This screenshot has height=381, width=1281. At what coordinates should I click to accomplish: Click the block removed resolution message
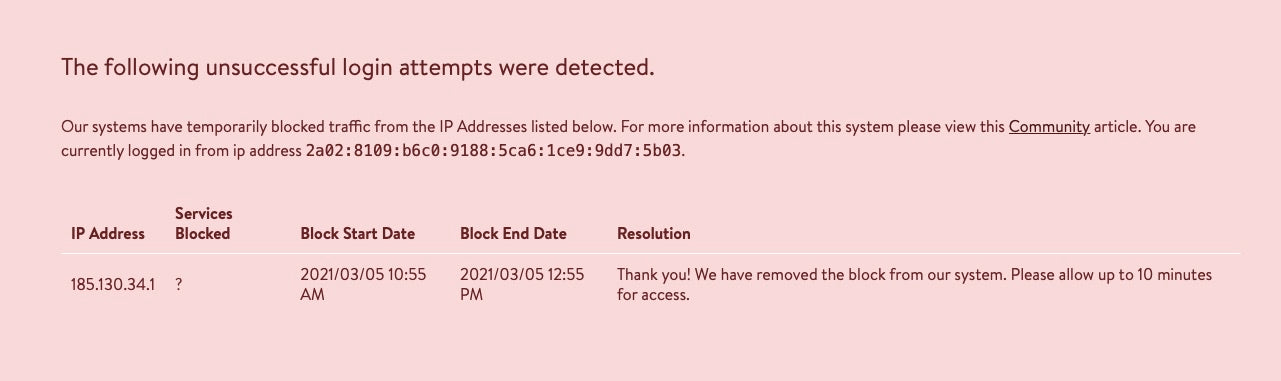tap(914, 285)
